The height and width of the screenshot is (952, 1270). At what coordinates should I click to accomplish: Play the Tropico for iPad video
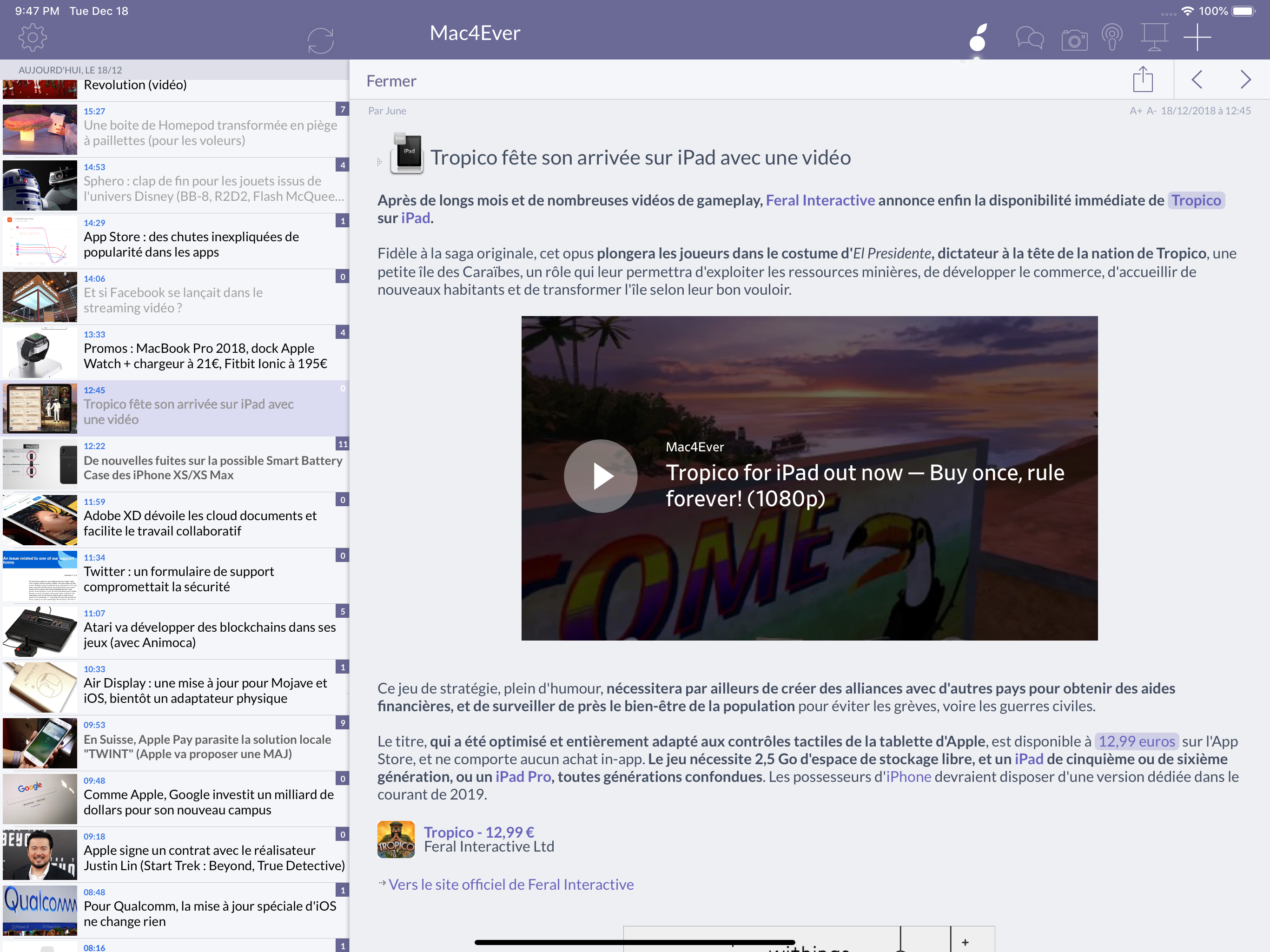click(x=601, y=476)
